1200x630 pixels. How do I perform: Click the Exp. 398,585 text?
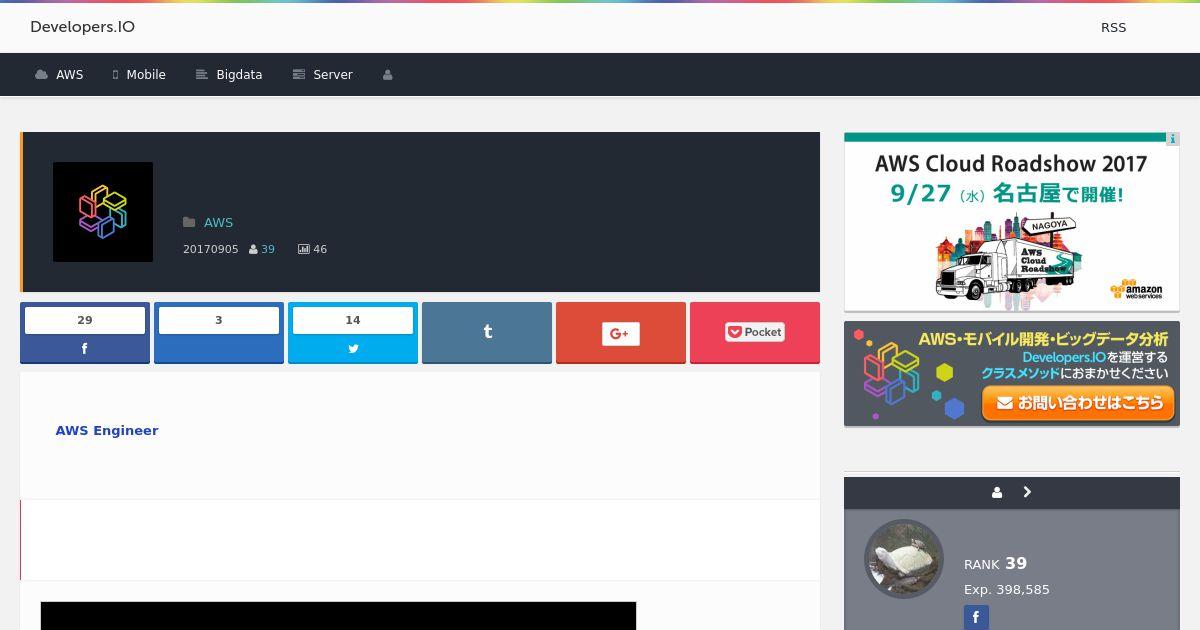(x=1007, y=590)
